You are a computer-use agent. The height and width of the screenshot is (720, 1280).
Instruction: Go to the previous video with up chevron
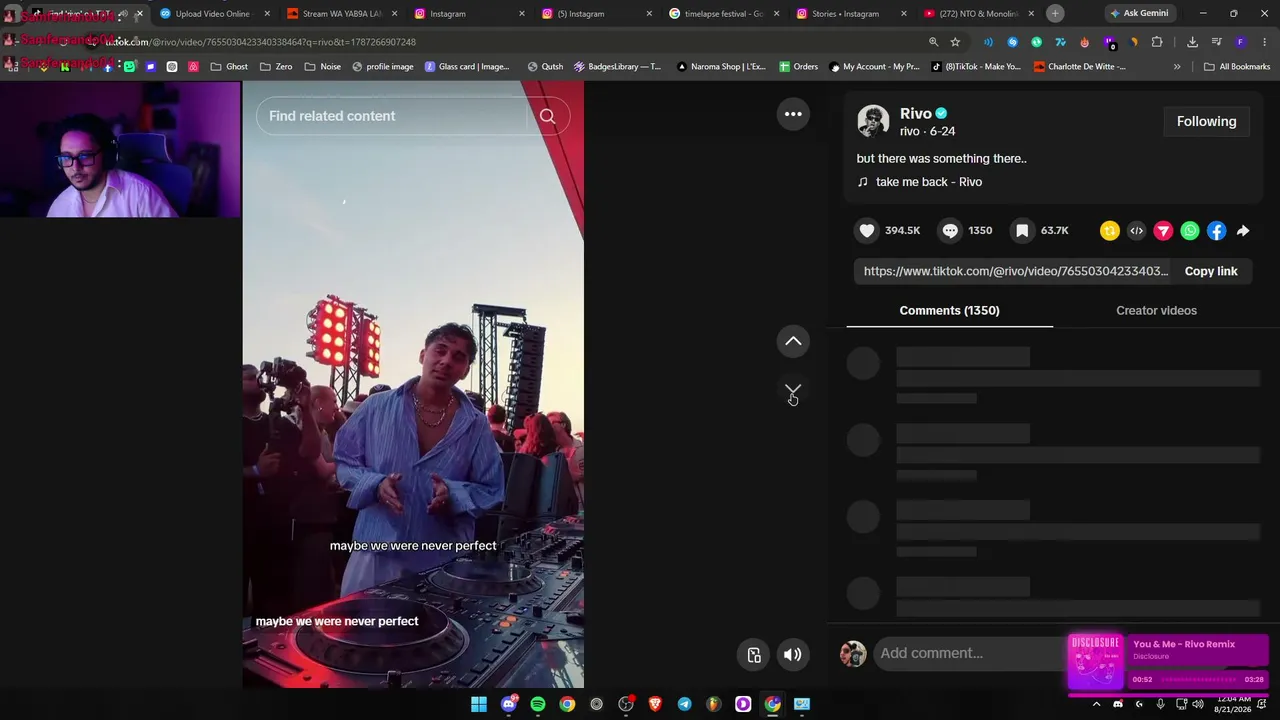[x=793, y=341]
